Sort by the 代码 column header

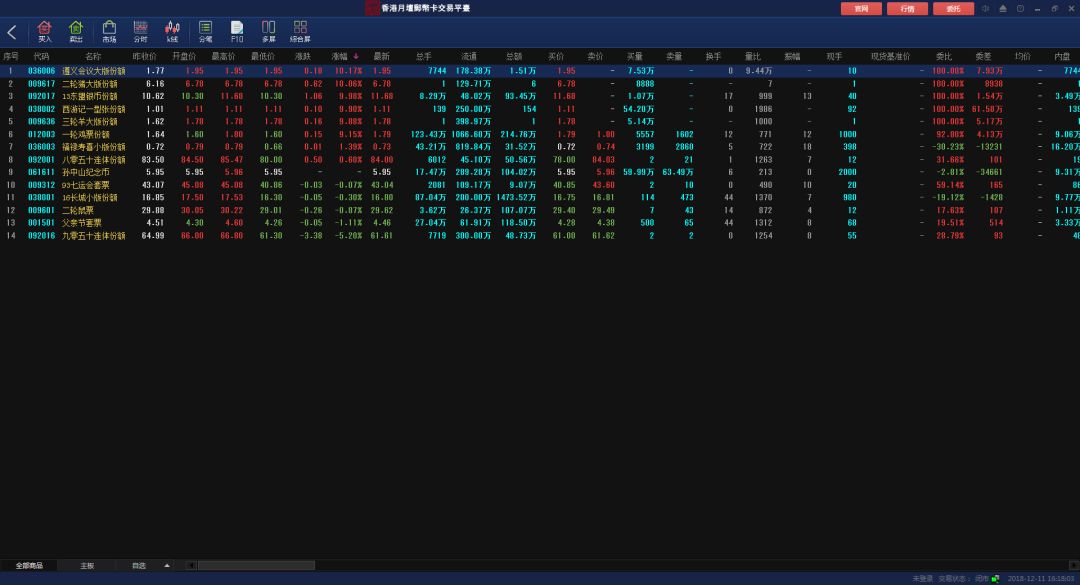pyautogui.click(x=41, y=57)
